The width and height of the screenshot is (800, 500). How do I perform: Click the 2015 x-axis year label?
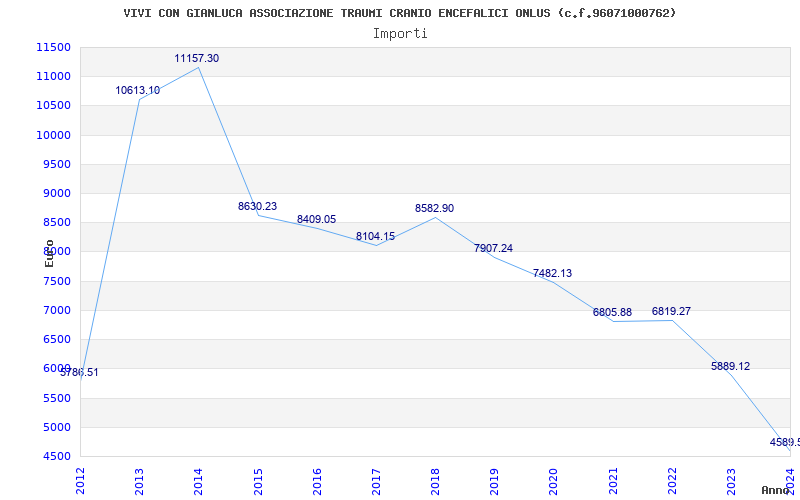click(258, 481)
